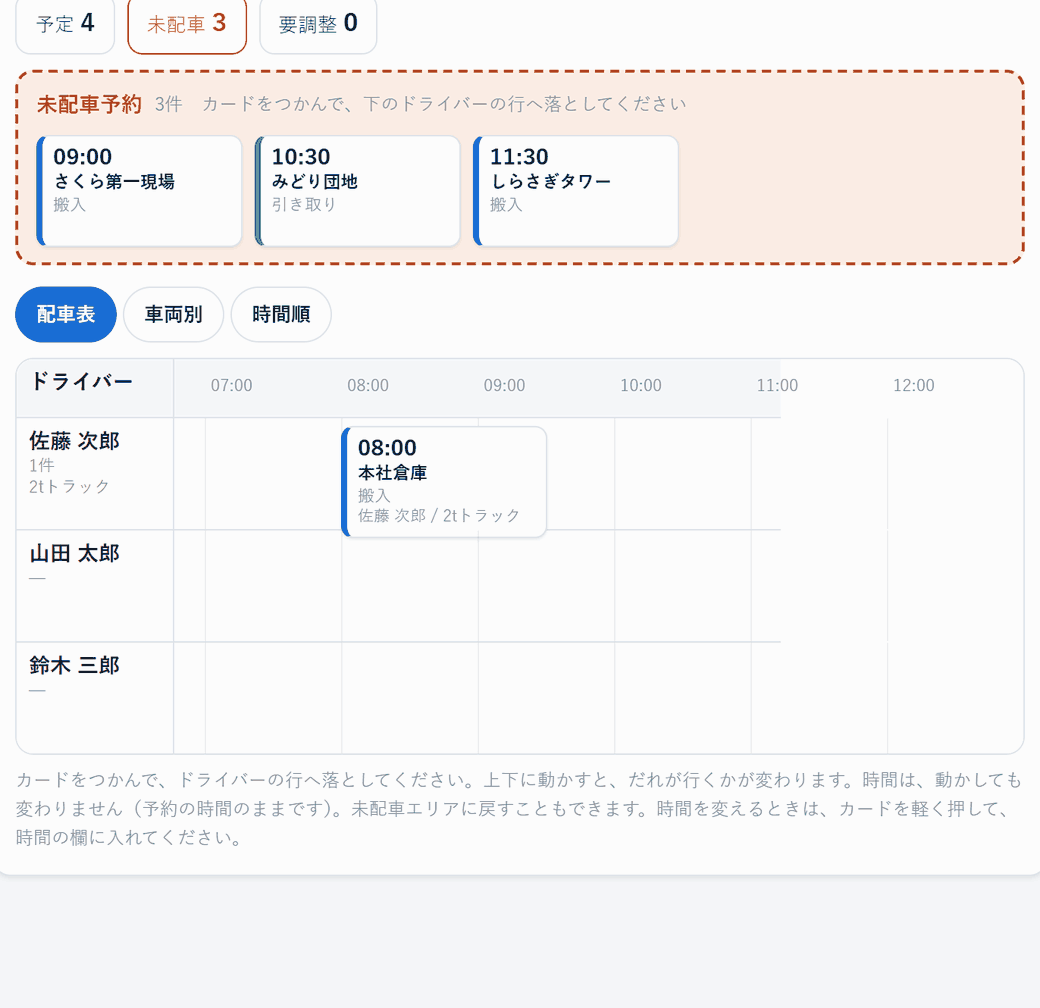
Task: Click the 未配車予約 section heading
Action: 89,104
